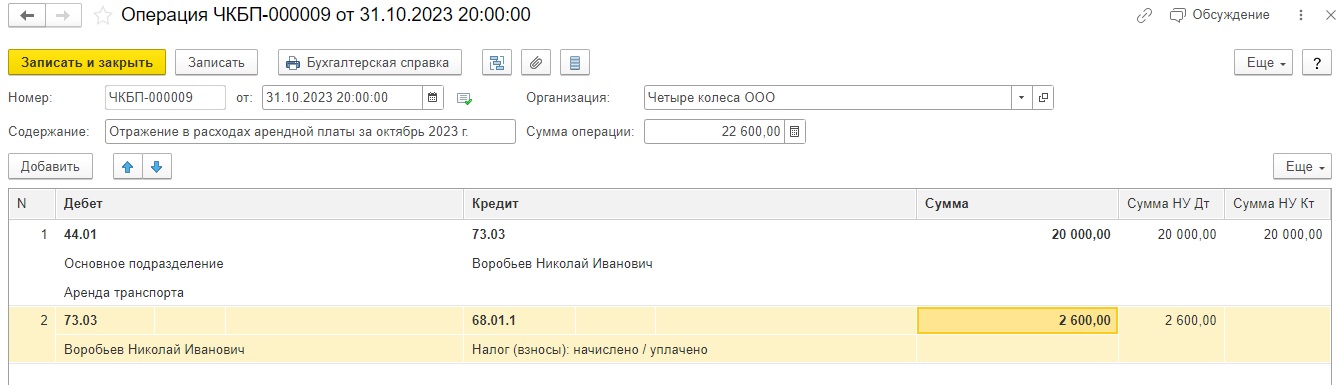The width and height of the screenshot is (1343, 385).
Task: Add this document to favorites with the star icon
Action: 101,16
